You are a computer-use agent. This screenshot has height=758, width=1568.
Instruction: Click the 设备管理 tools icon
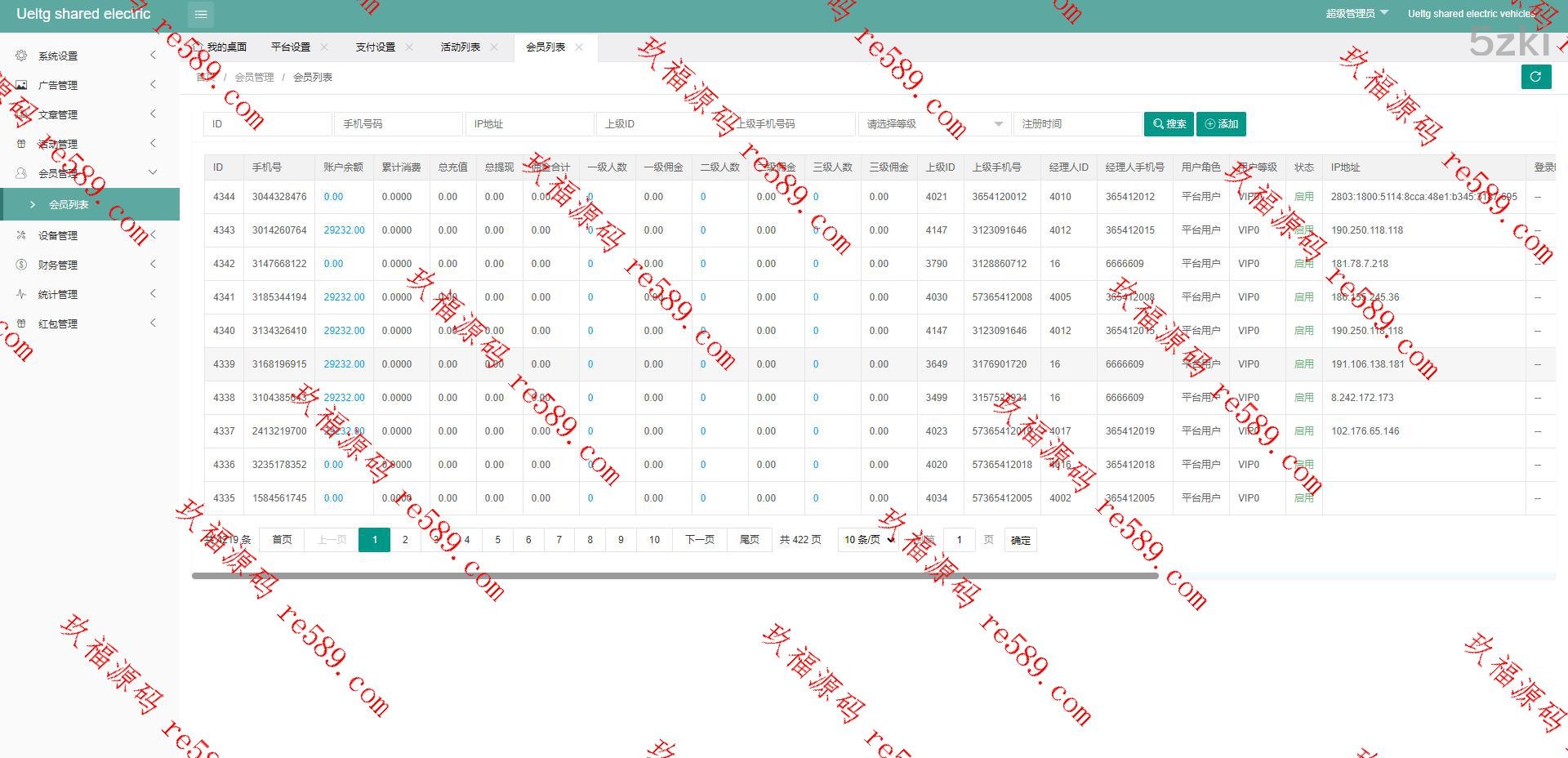pos(21,235)
